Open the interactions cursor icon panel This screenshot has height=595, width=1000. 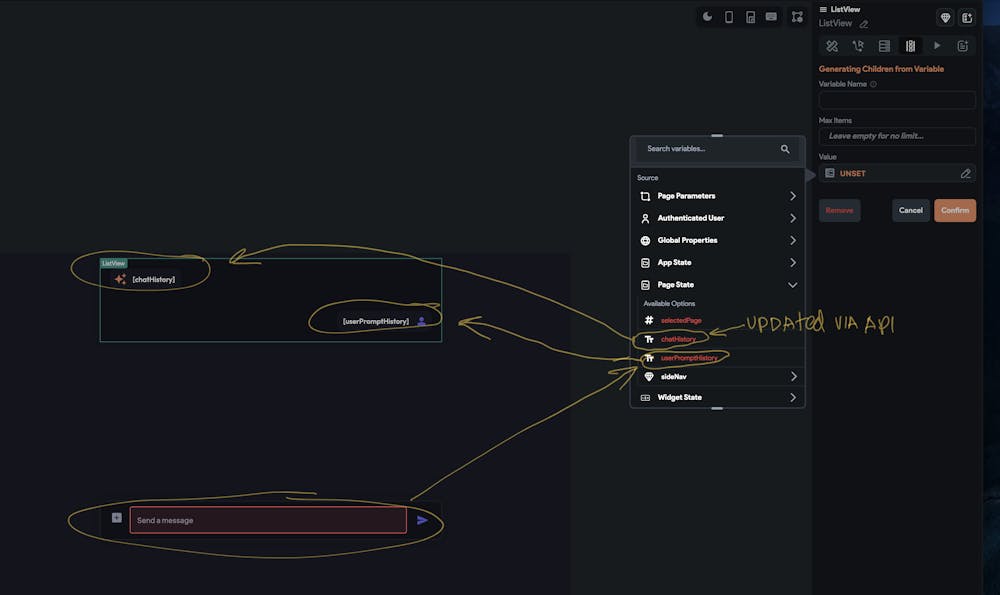[x=857, y=46]
